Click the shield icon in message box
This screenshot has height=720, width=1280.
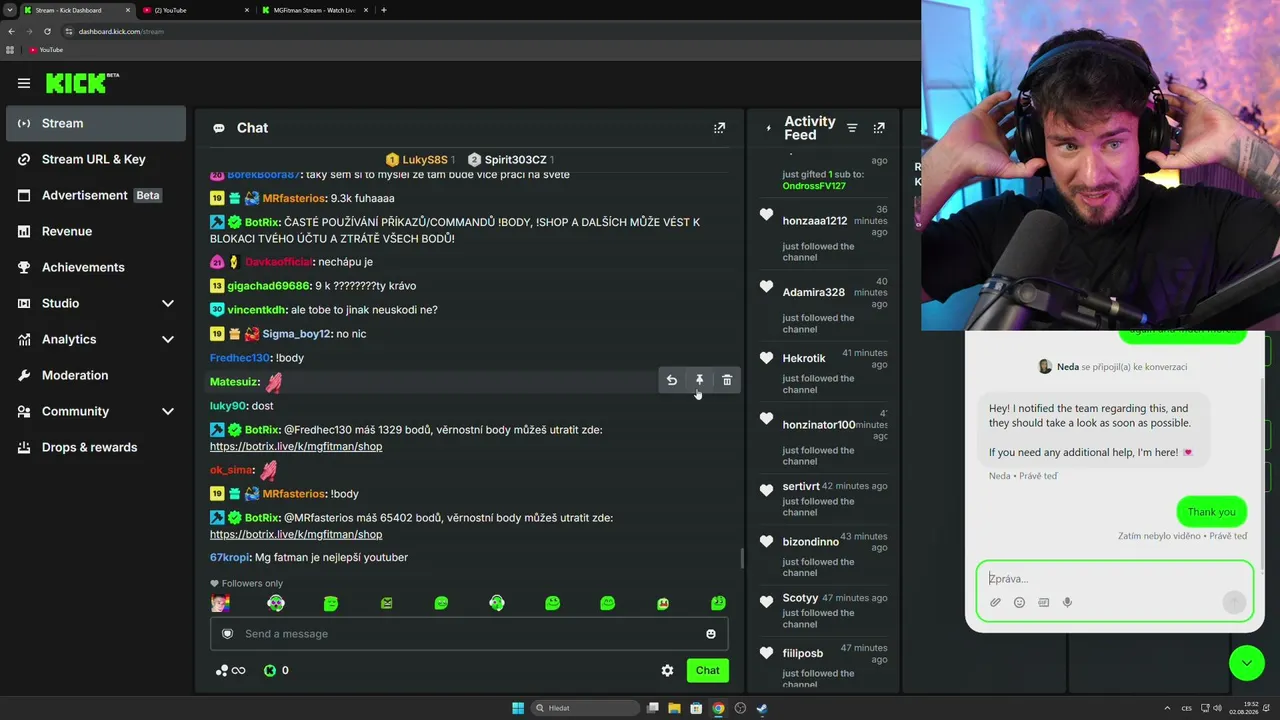[227, 634]
